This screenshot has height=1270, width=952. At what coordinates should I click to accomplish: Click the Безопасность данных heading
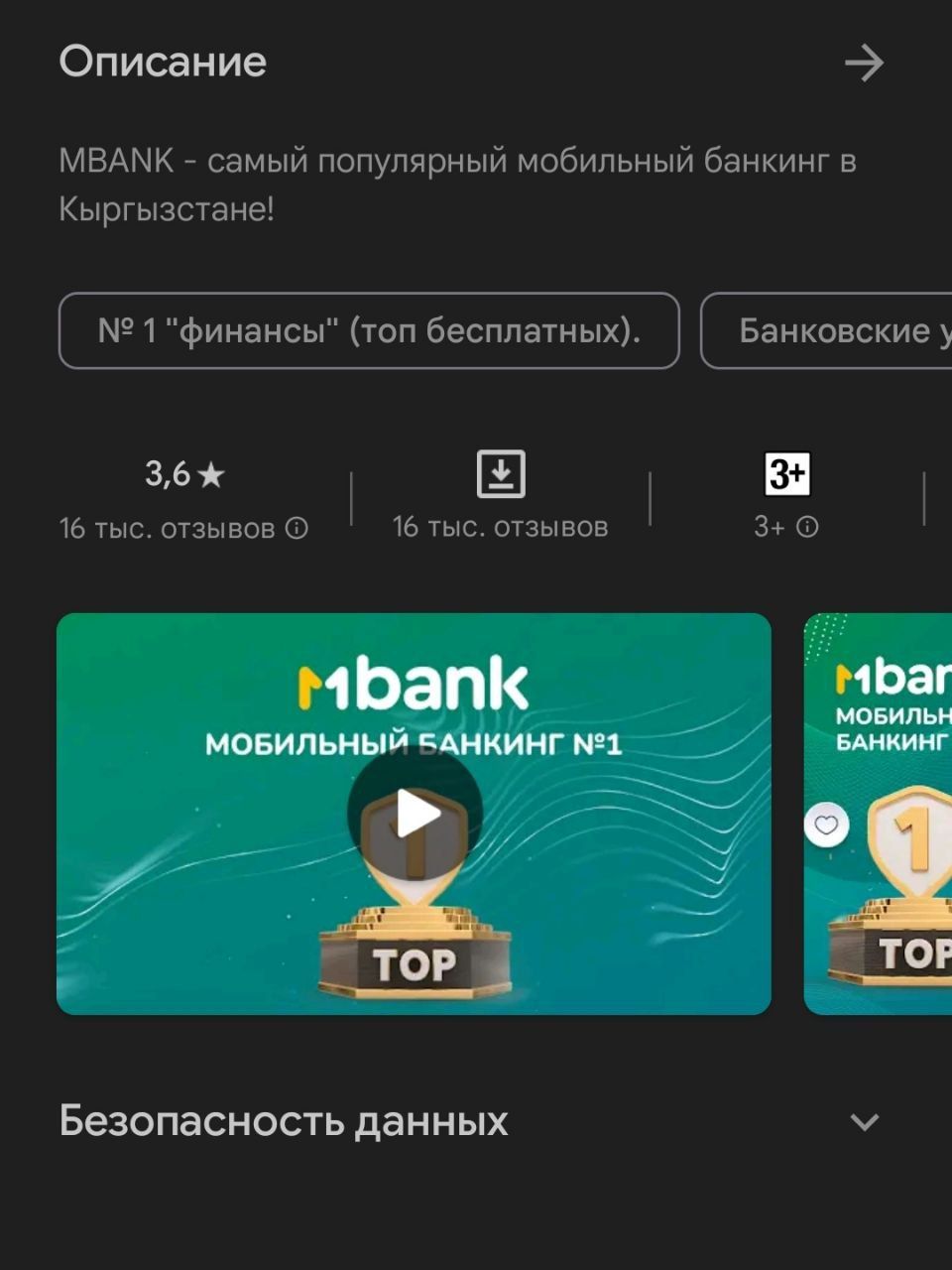click(x=284, y=1121)
